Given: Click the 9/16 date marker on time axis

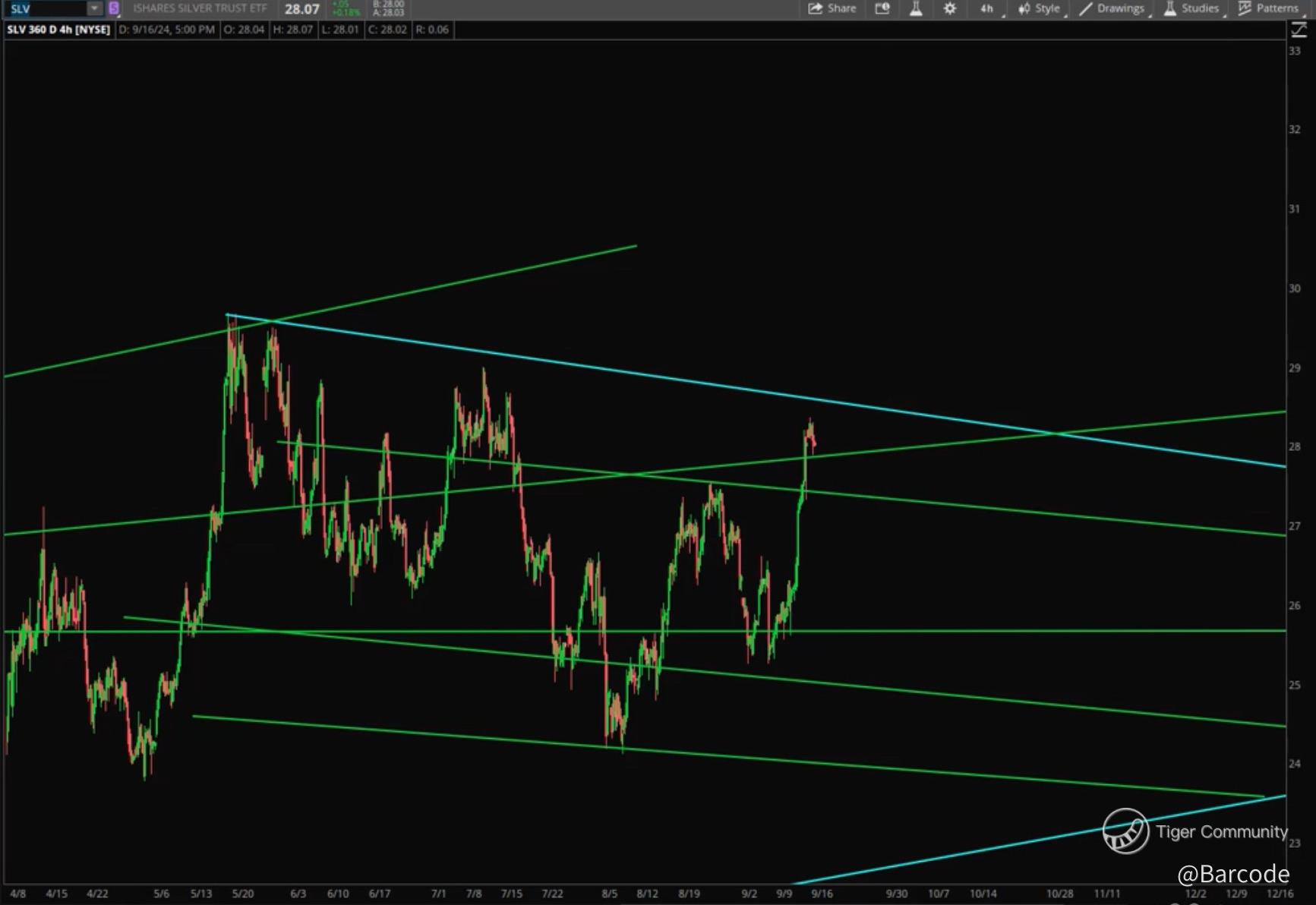Looking at the screenshot, I should [821, 894].
